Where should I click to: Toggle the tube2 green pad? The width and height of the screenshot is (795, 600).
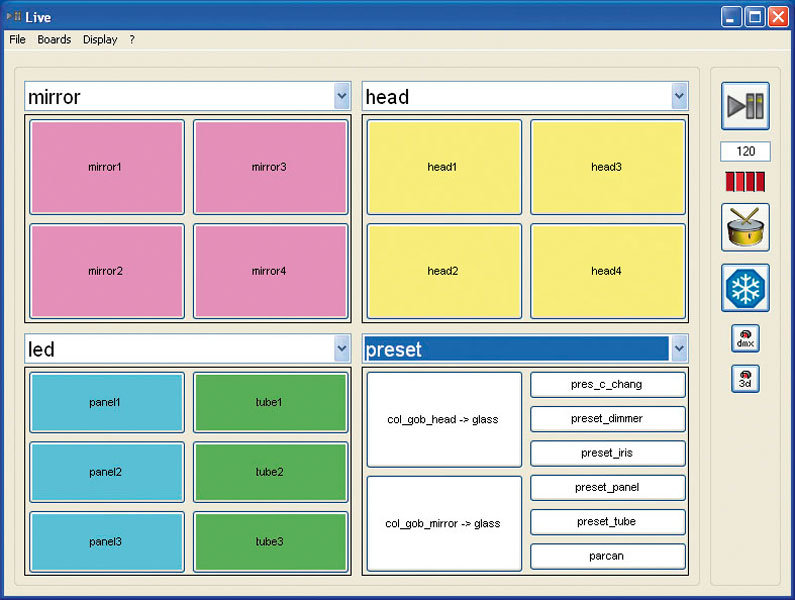coord(269,471)
